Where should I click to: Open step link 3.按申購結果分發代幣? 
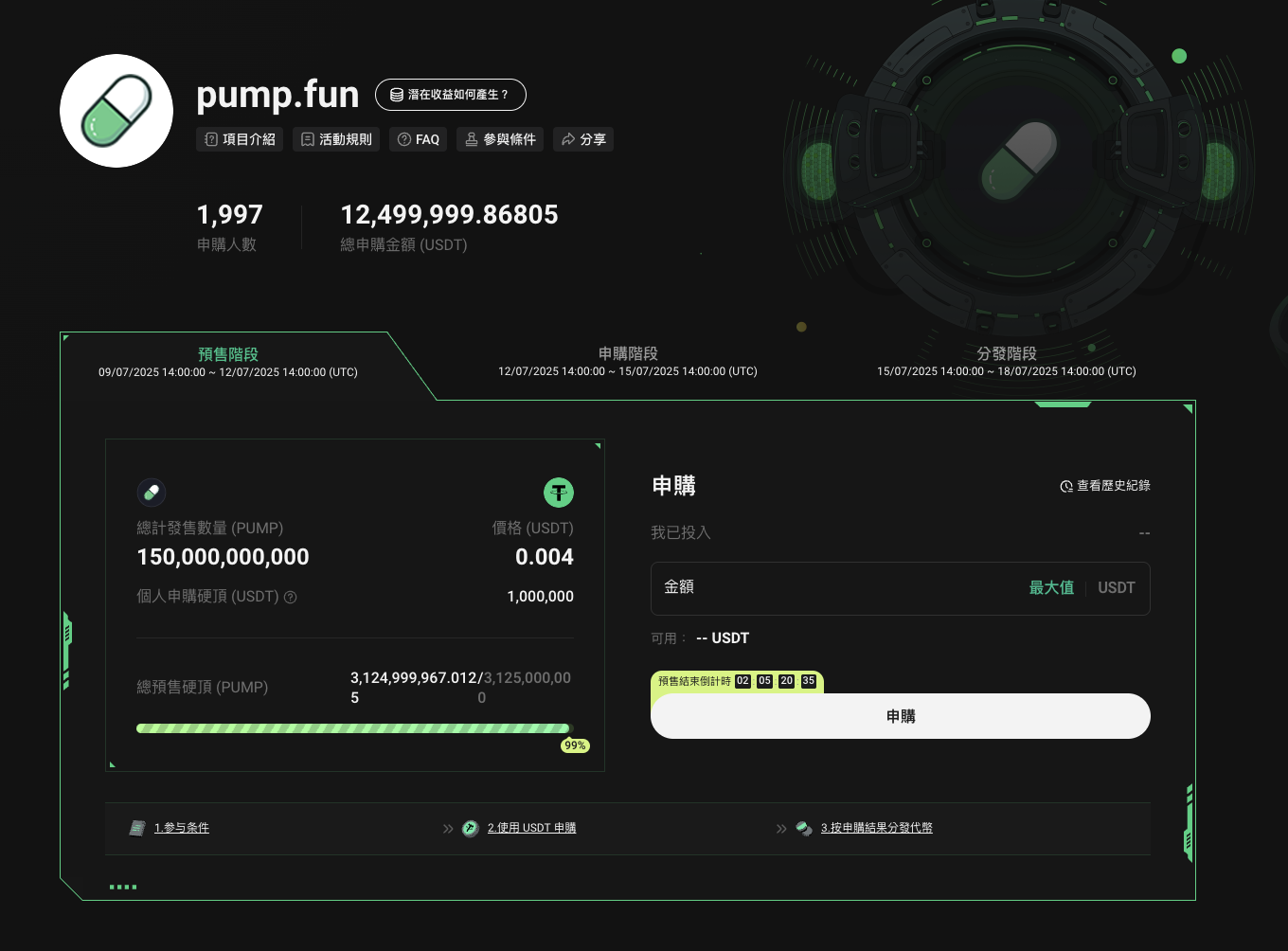[876, 828]
